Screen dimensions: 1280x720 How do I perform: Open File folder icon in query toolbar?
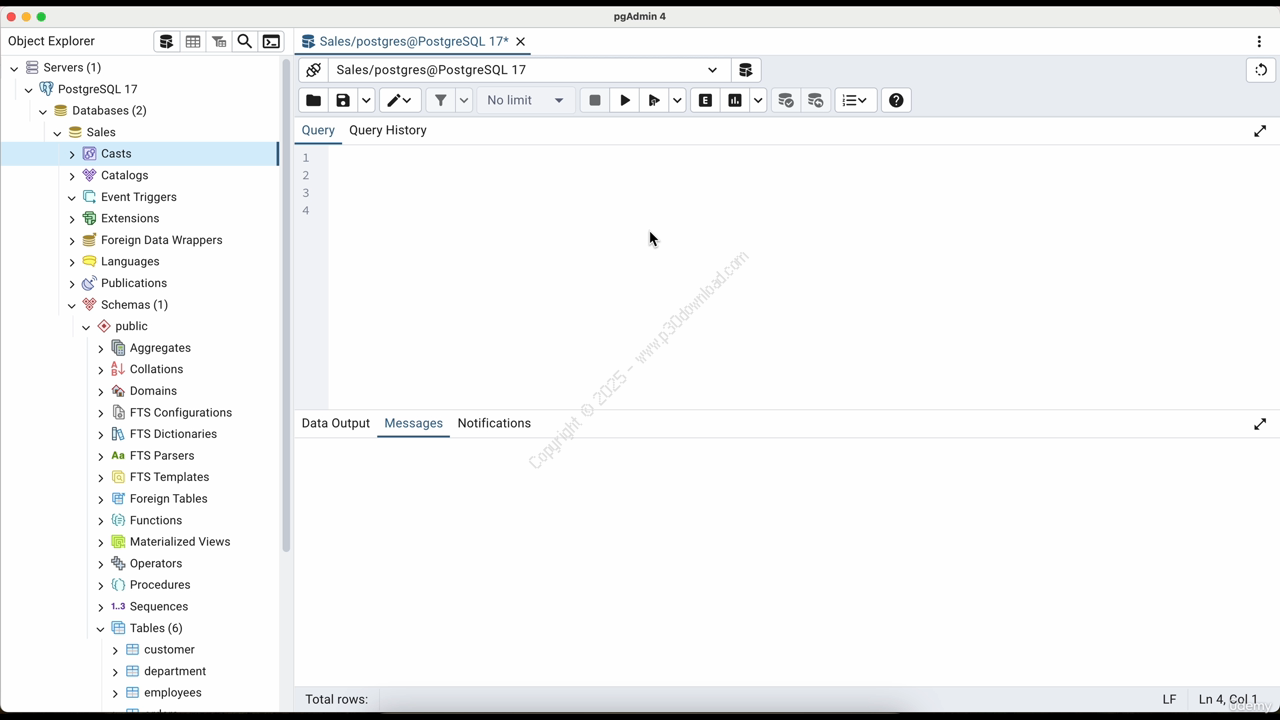point(313,100)
